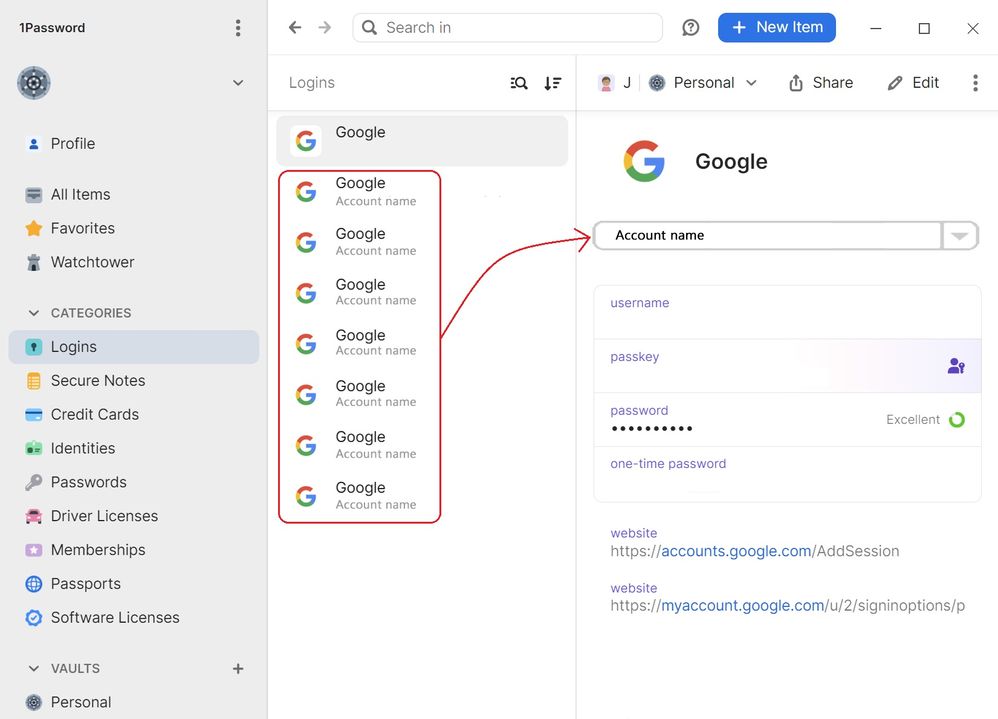Viewport: 998px width, 719px height.
Task: Open the sidebar three-dot menu
Action: coord(238,28)
